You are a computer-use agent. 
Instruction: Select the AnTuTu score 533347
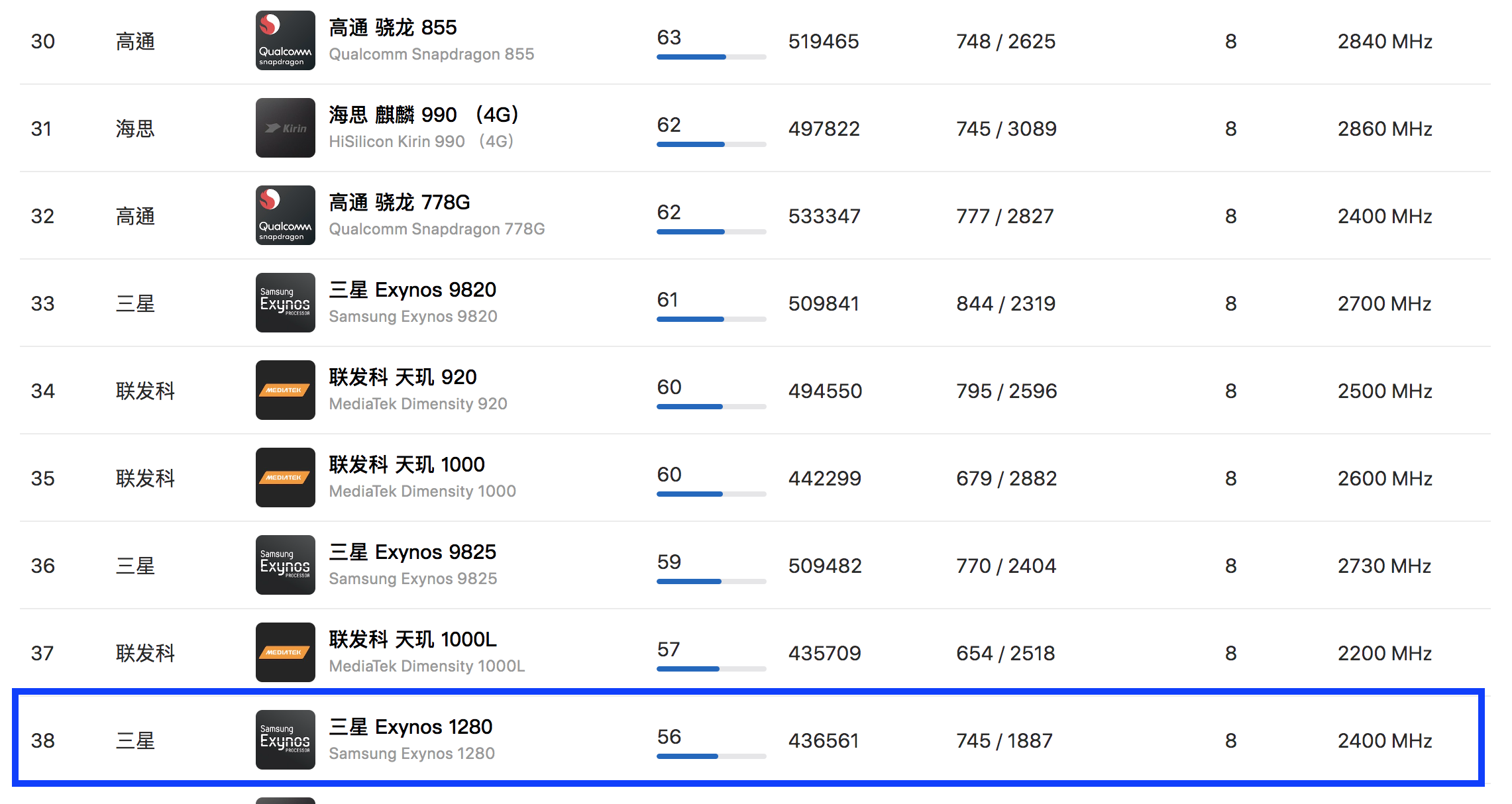(x=824, y=217)
